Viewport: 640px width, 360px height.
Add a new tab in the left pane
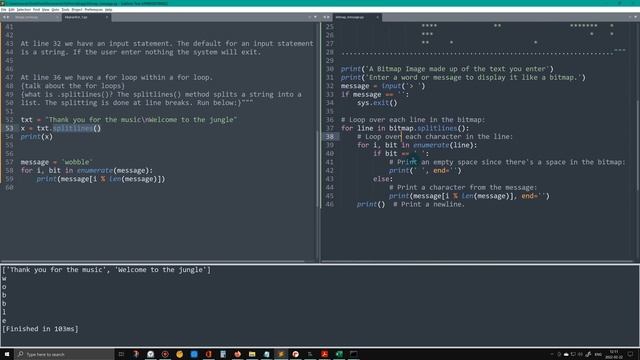pos(309,17)
